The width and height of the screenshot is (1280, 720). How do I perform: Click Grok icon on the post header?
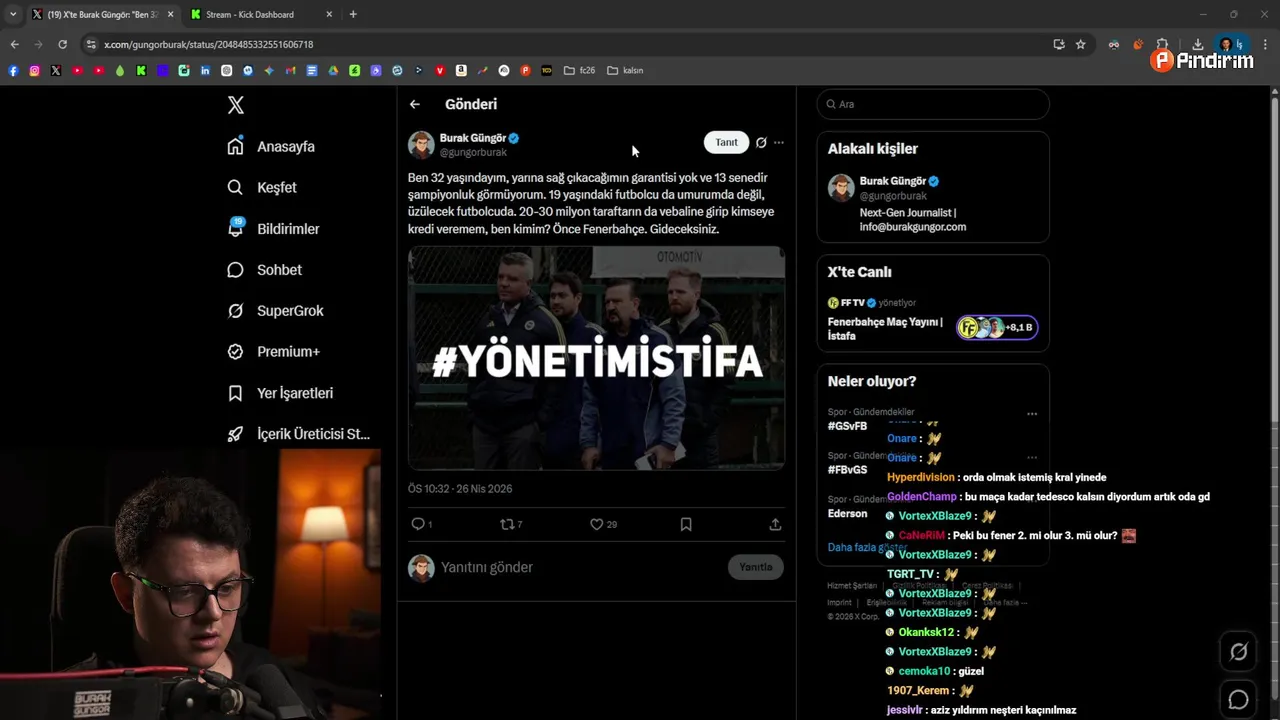pos(761,142)
